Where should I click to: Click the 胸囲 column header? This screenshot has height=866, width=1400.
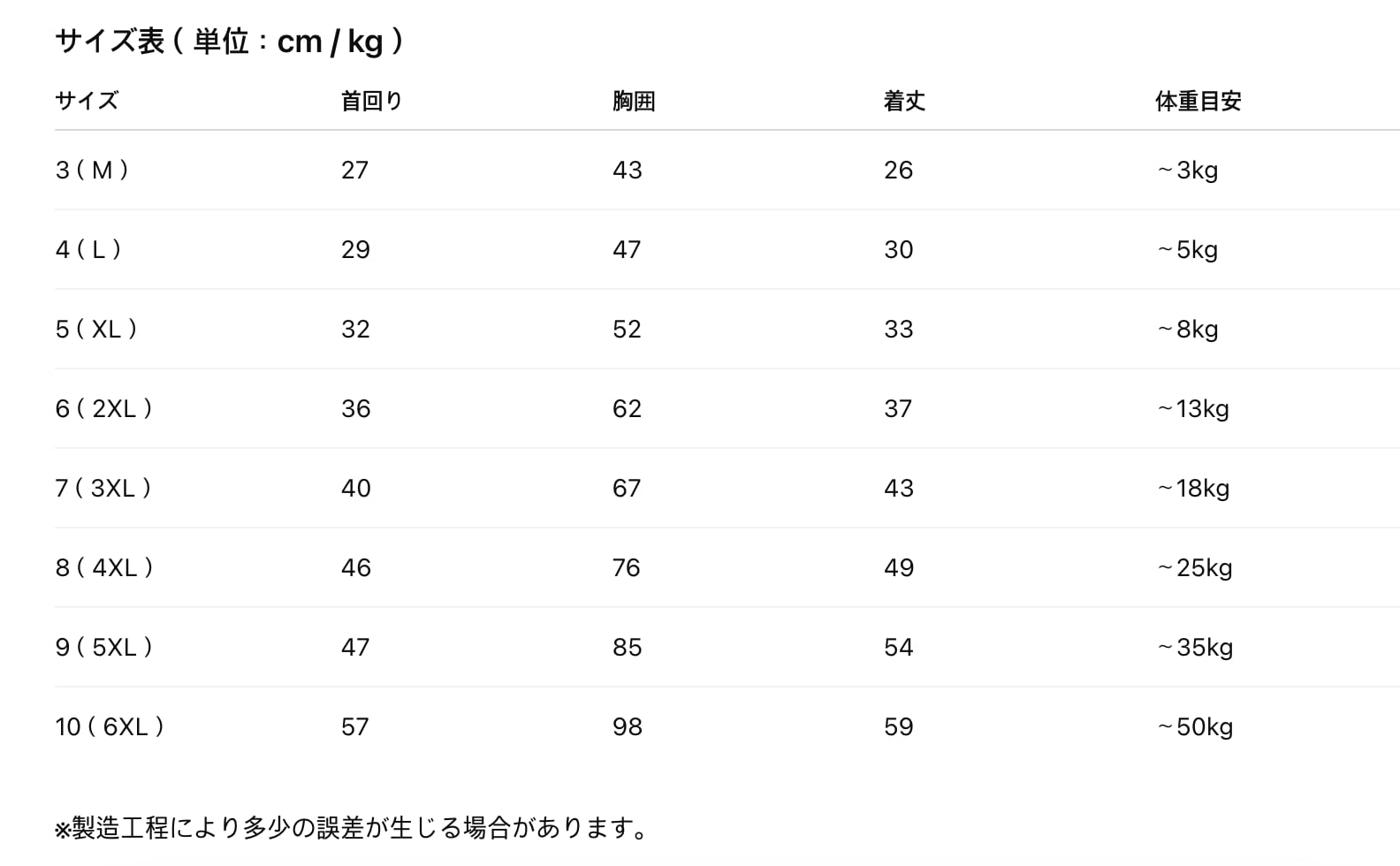634,101
